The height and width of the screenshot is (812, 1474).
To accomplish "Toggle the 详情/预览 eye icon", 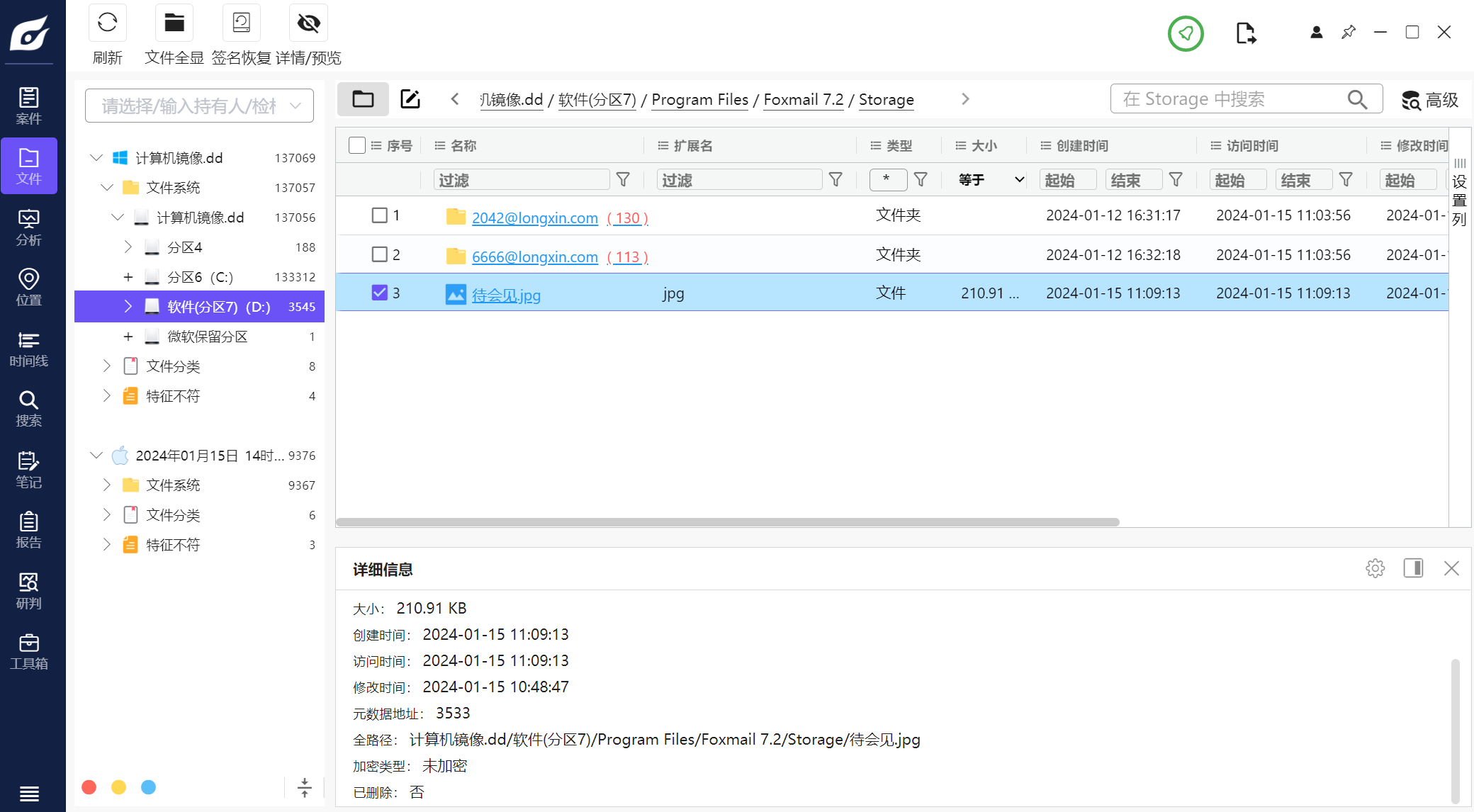I will click(x=308, y=23).
